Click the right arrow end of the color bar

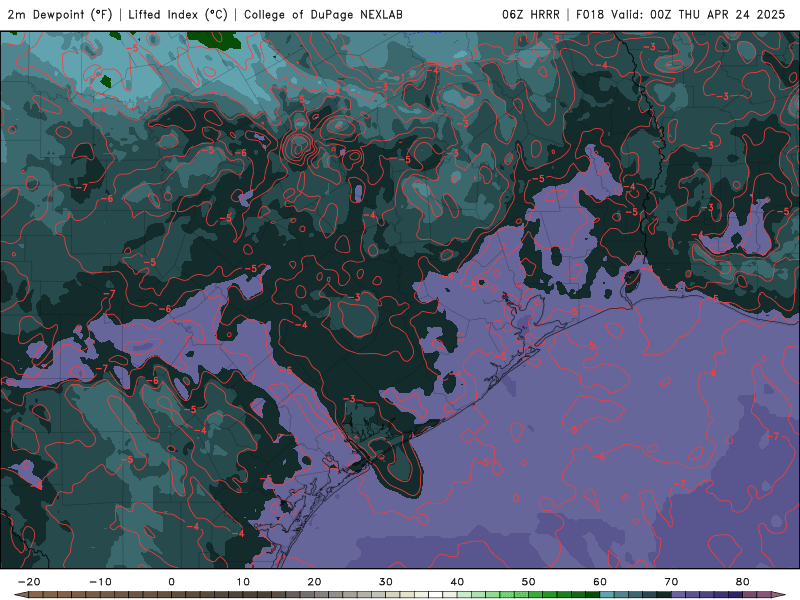coord(778,595)
